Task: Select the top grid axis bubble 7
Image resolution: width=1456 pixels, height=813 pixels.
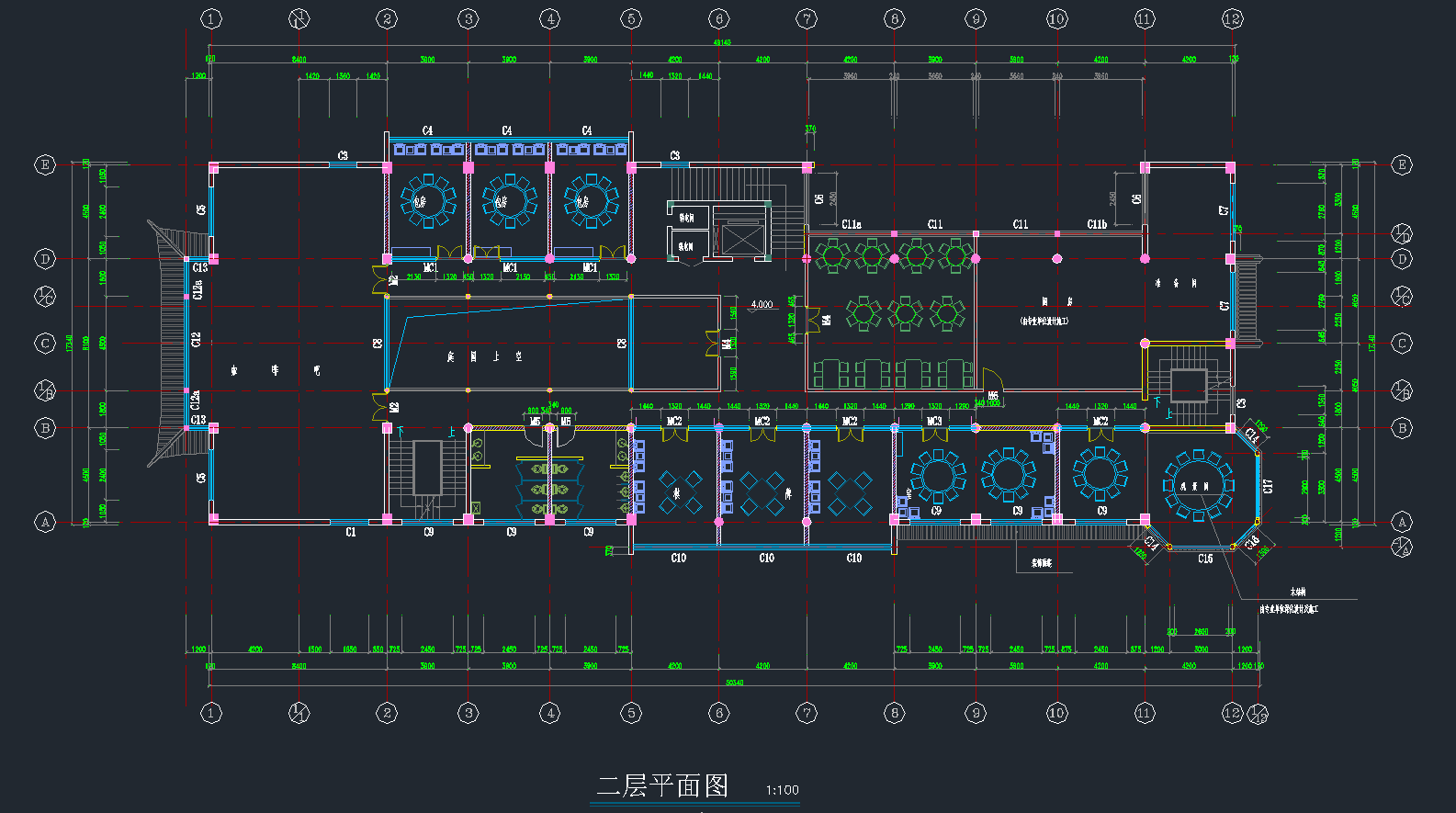Action: [x=807, y=19]
